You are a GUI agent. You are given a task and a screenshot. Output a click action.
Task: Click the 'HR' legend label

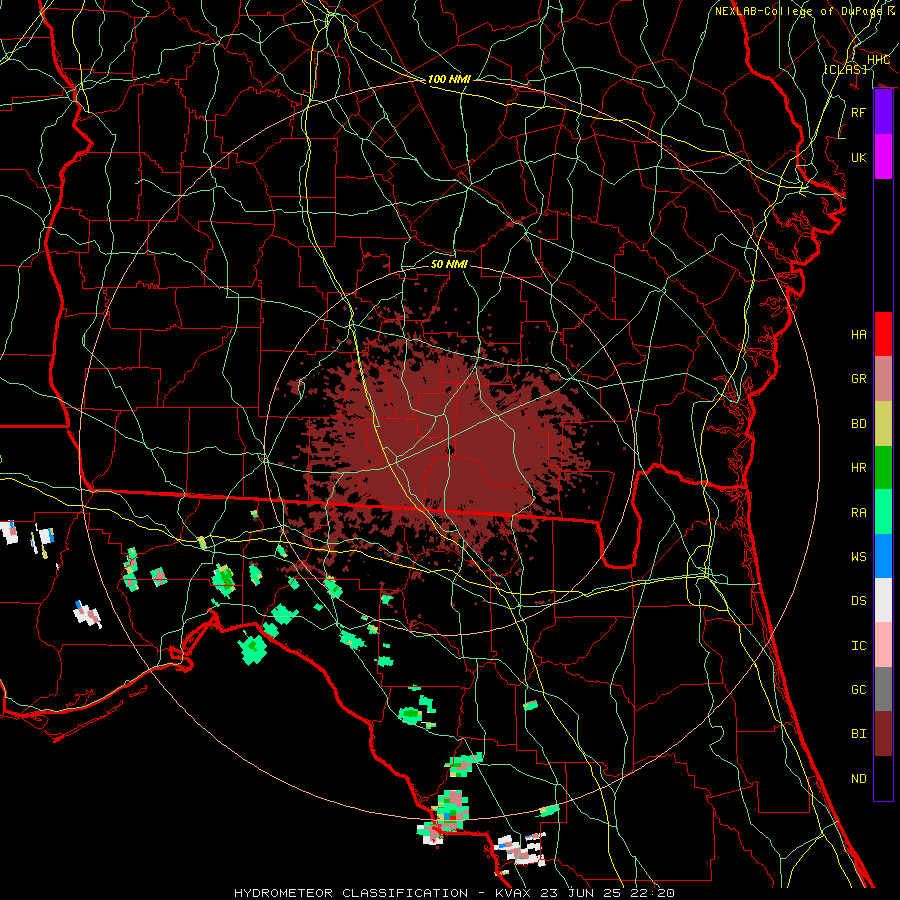[x=858, y=468]
